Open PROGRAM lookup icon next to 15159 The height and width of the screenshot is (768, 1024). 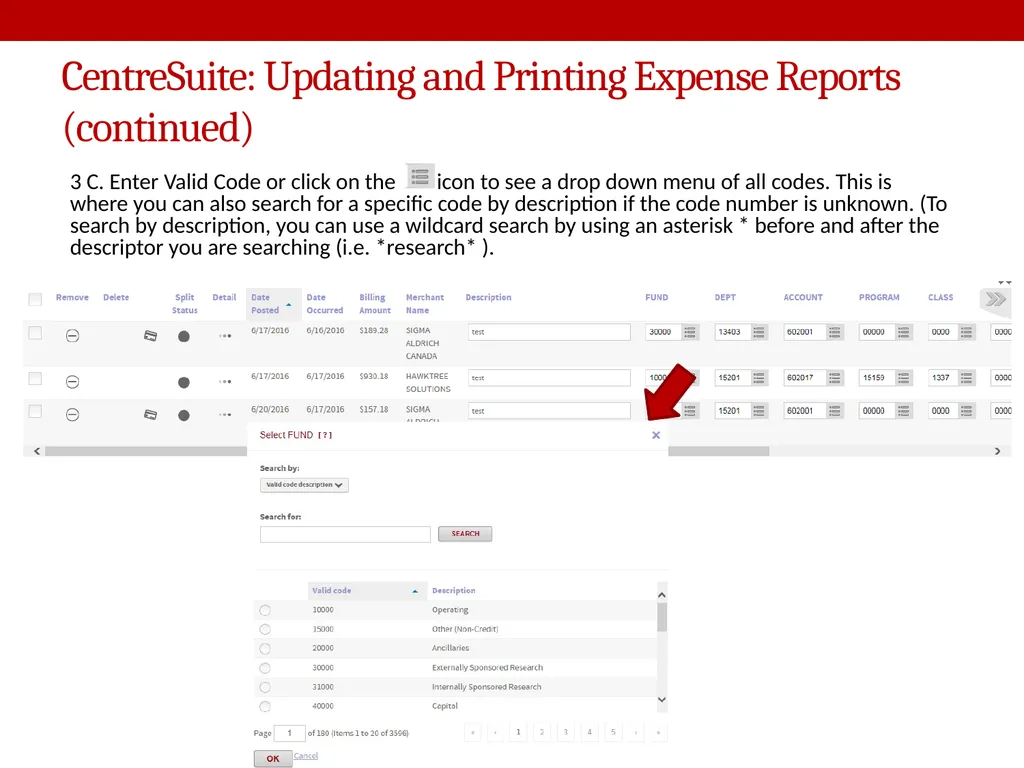point(904,378)
